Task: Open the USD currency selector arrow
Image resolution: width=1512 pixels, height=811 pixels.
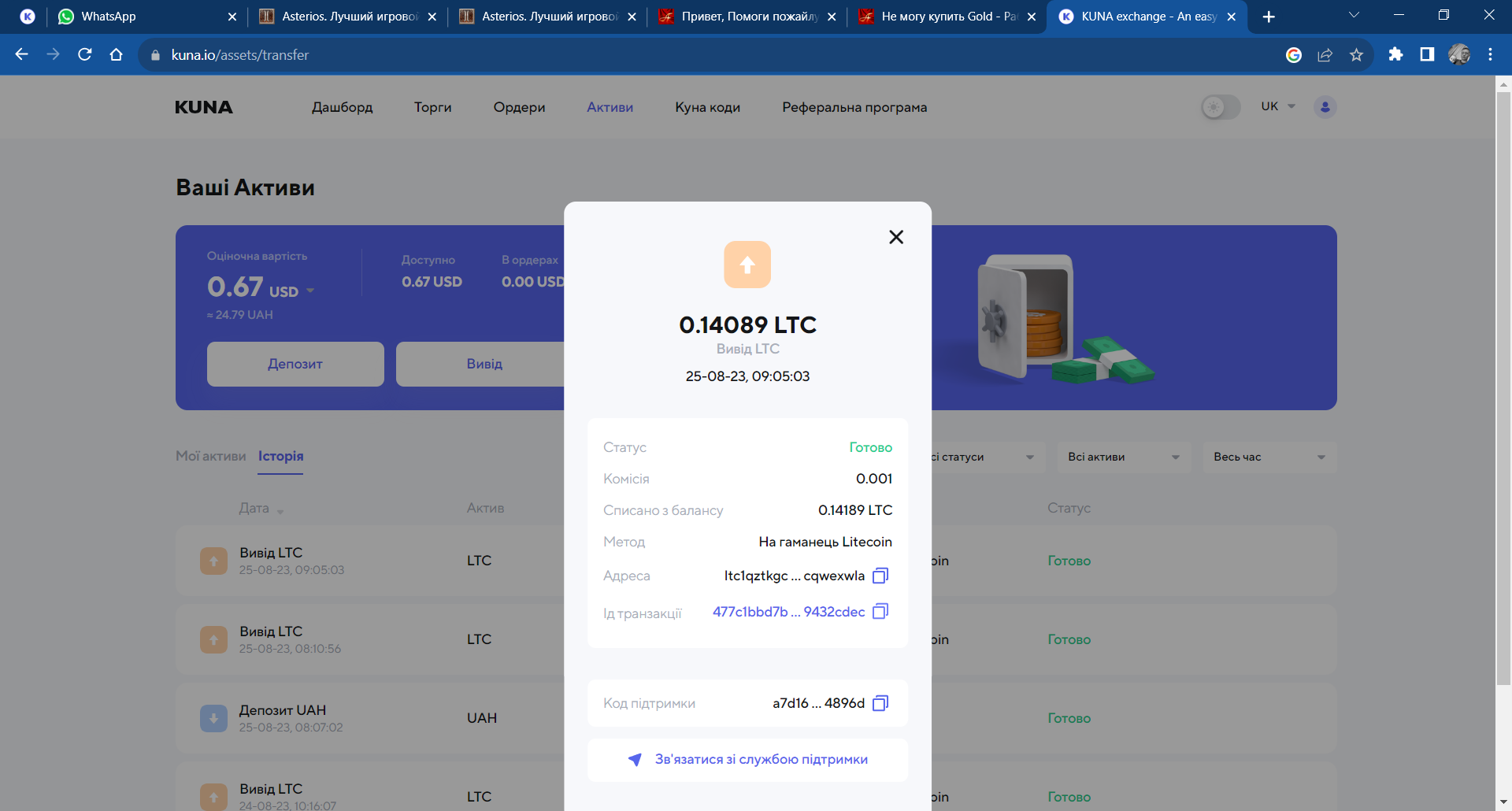Action: pyautogui.click(x=310, y=291)
